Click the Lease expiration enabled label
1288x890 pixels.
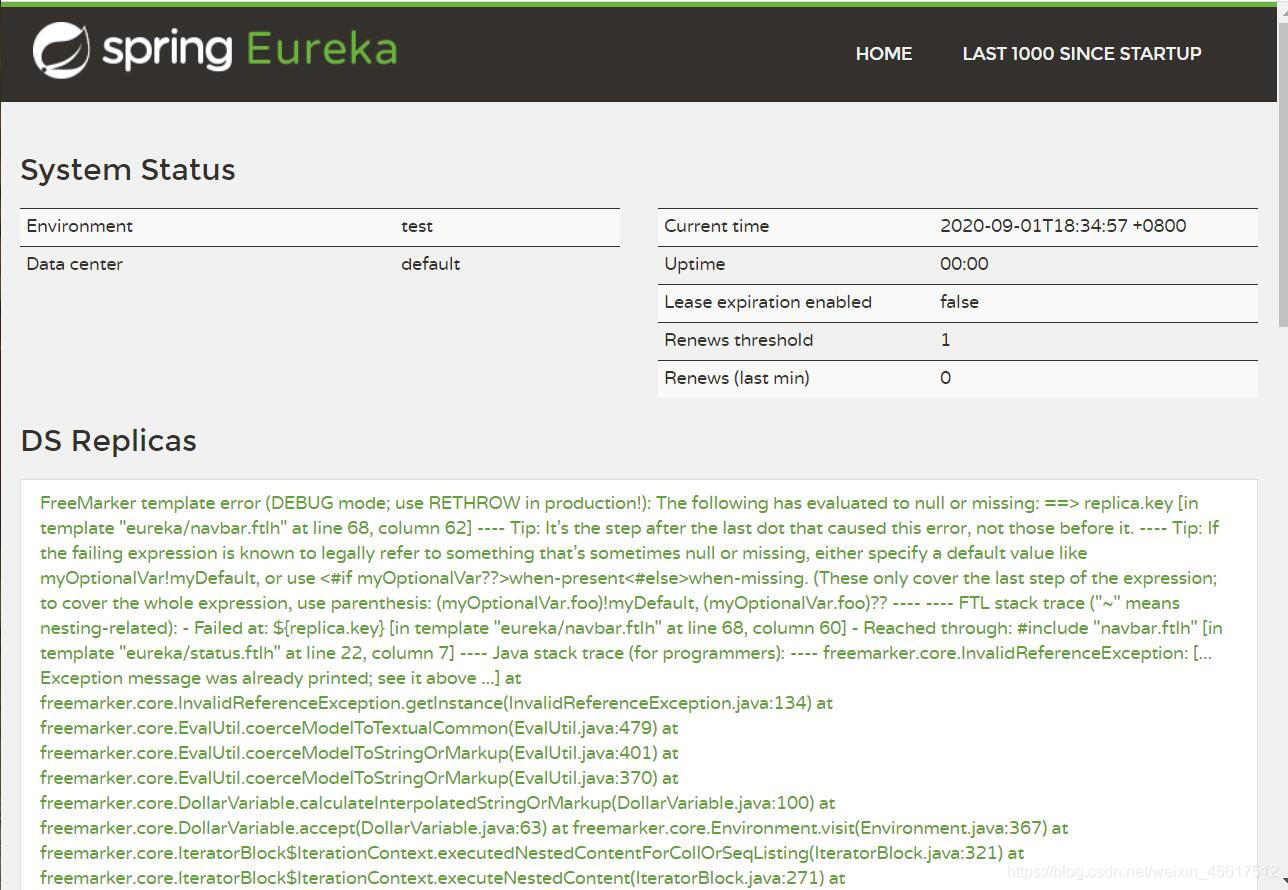click(768, 302)
